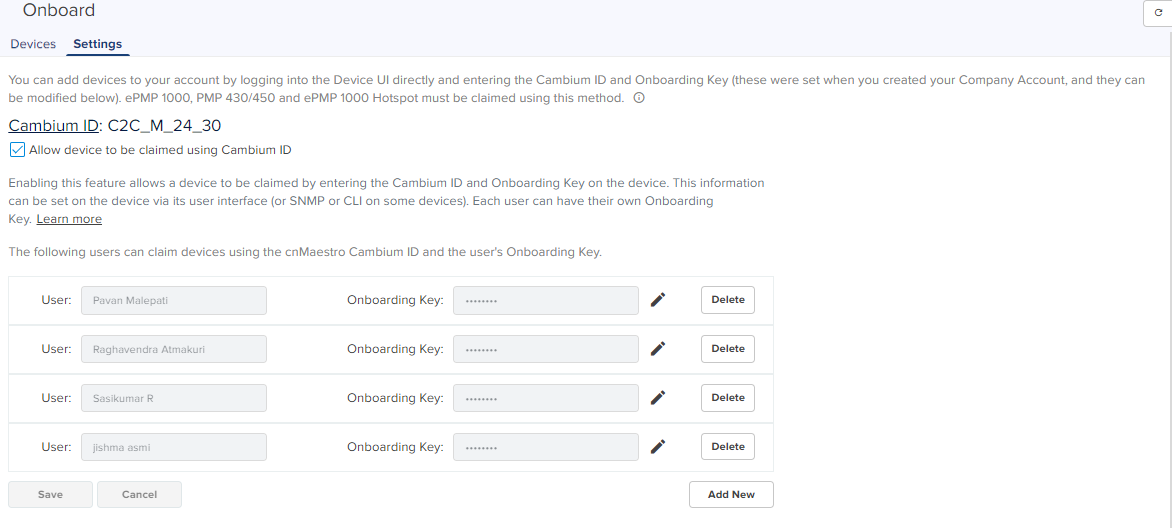
Task: Click Onboarding Key field for Sasikumar R
Action: pos(546,398)
